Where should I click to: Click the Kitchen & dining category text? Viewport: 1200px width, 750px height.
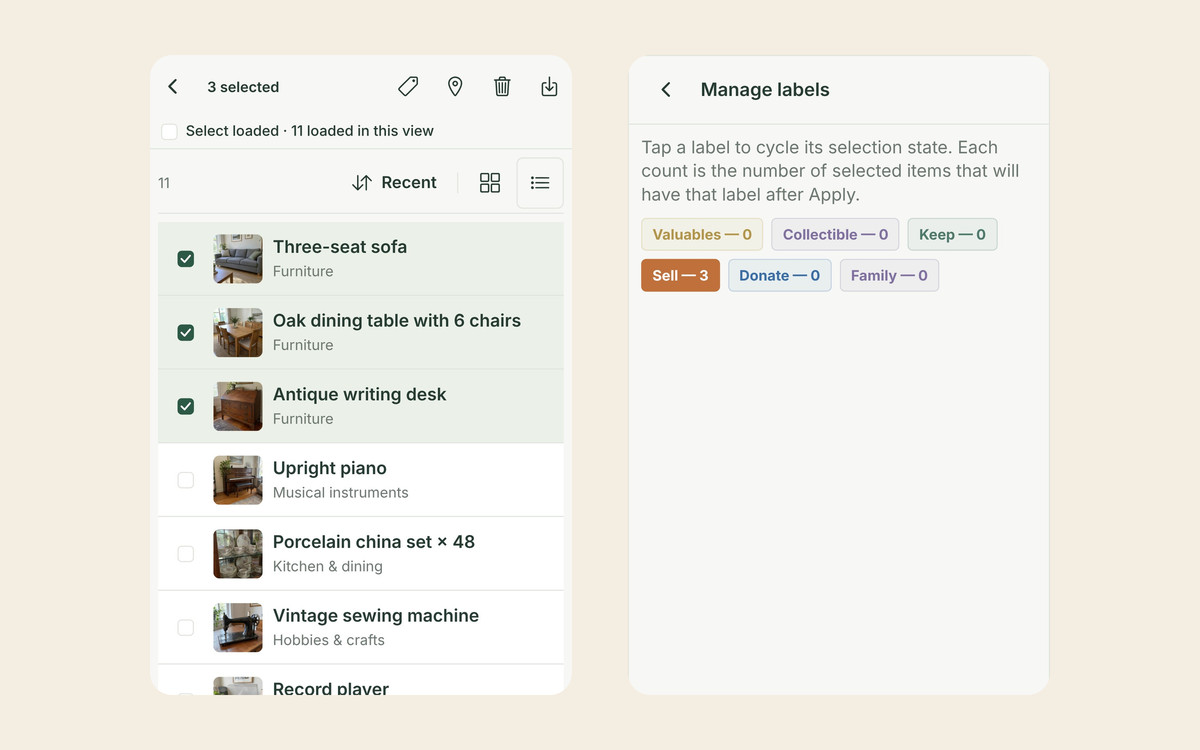coord(328,567)
